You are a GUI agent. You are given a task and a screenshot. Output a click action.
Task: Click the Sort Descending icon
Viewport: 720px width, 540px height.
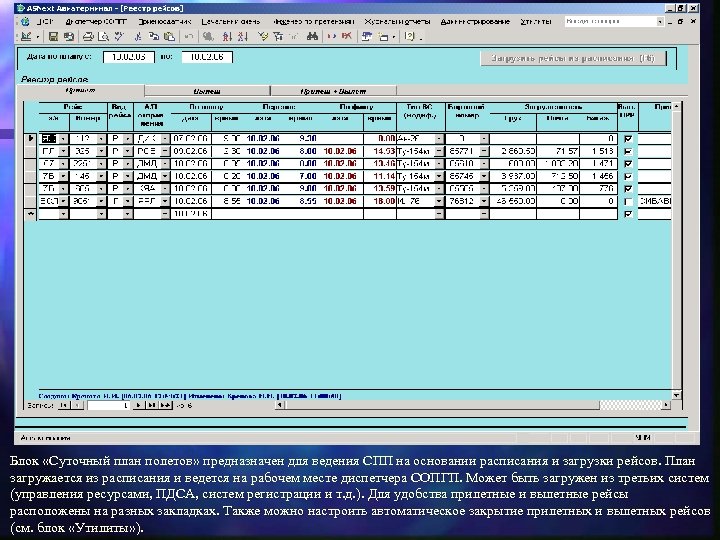pyautogui.click(x=243, y=36)
